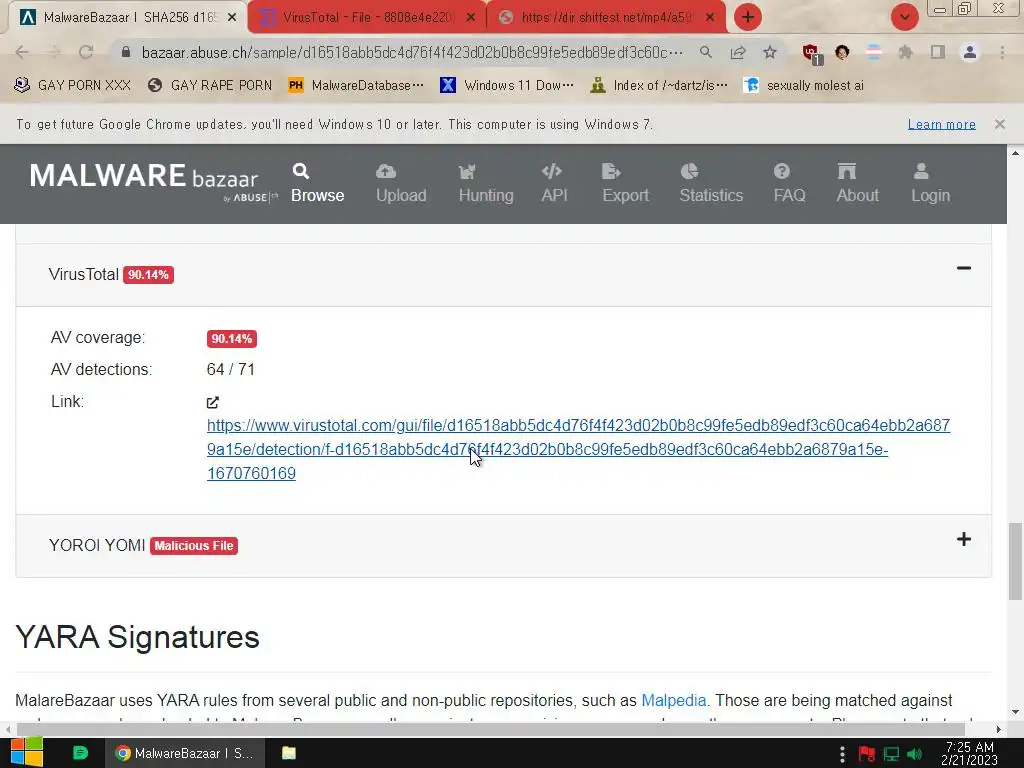Open the Windows Start button
This screenshot has height=768, width=1024.
pos(26,753)
